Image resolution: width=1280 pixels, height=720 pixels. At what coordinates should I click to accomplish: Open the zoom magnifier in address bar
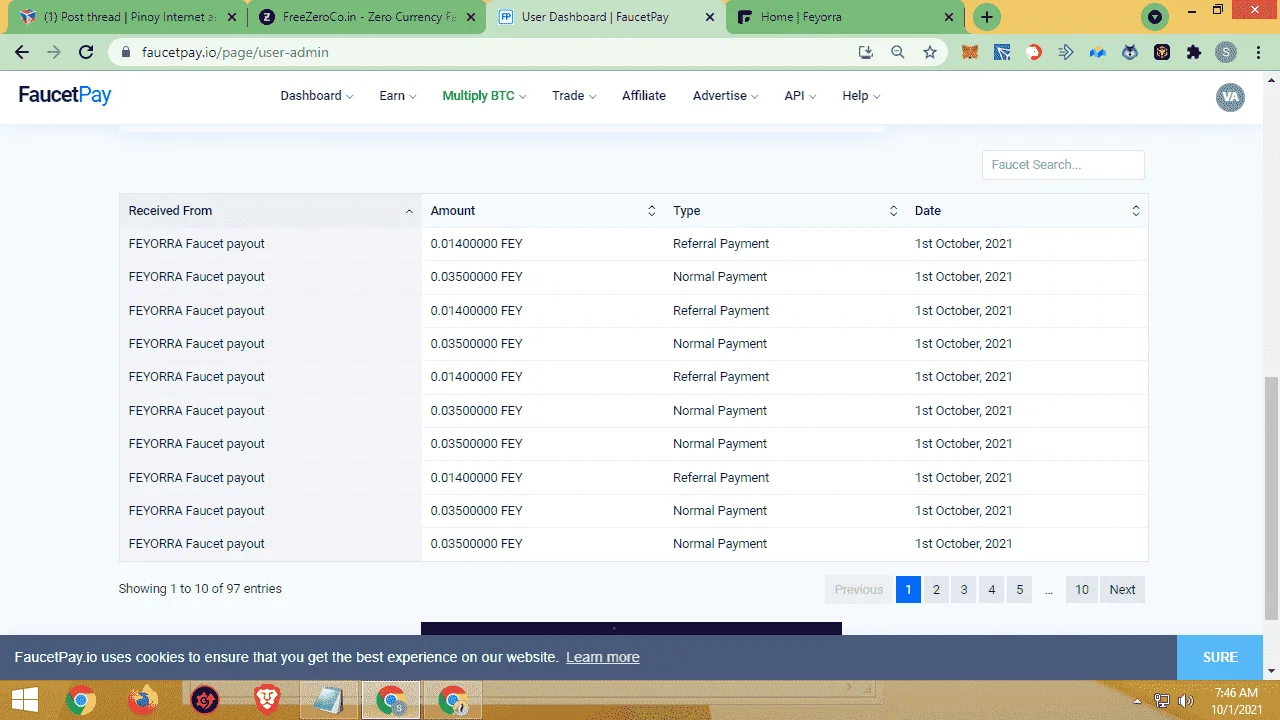point(898,52)
